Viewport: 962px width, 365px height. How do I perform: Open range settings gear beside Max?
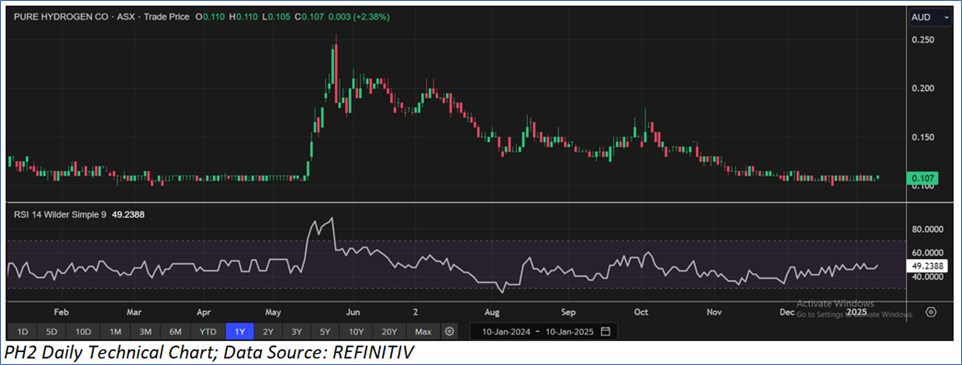[x=450, y=332]
